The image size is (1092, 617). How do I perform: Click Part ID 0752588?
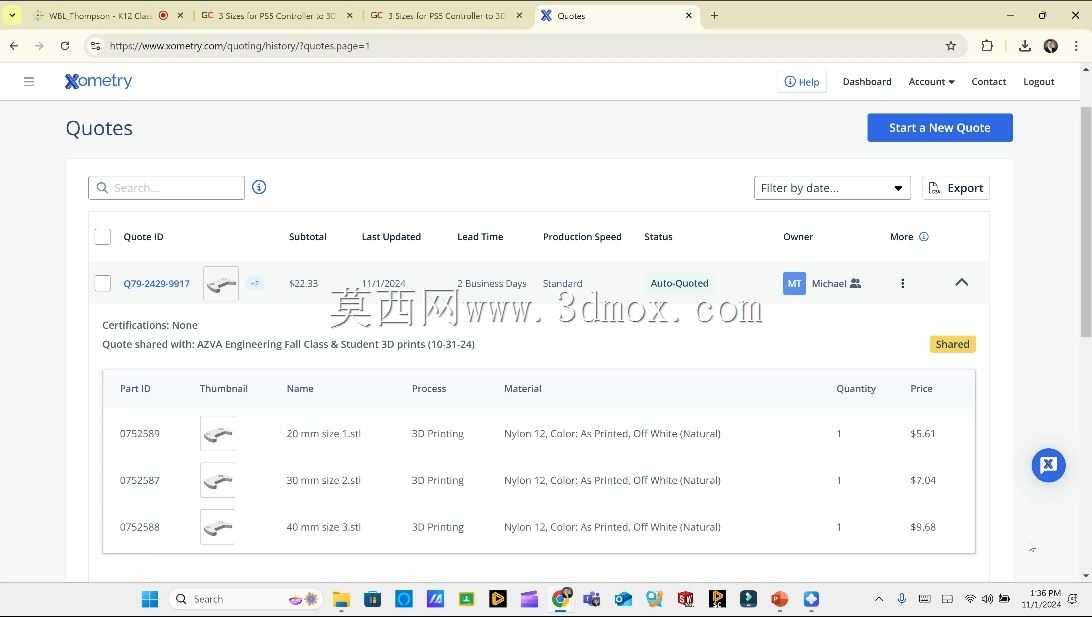tap(139, 527)
